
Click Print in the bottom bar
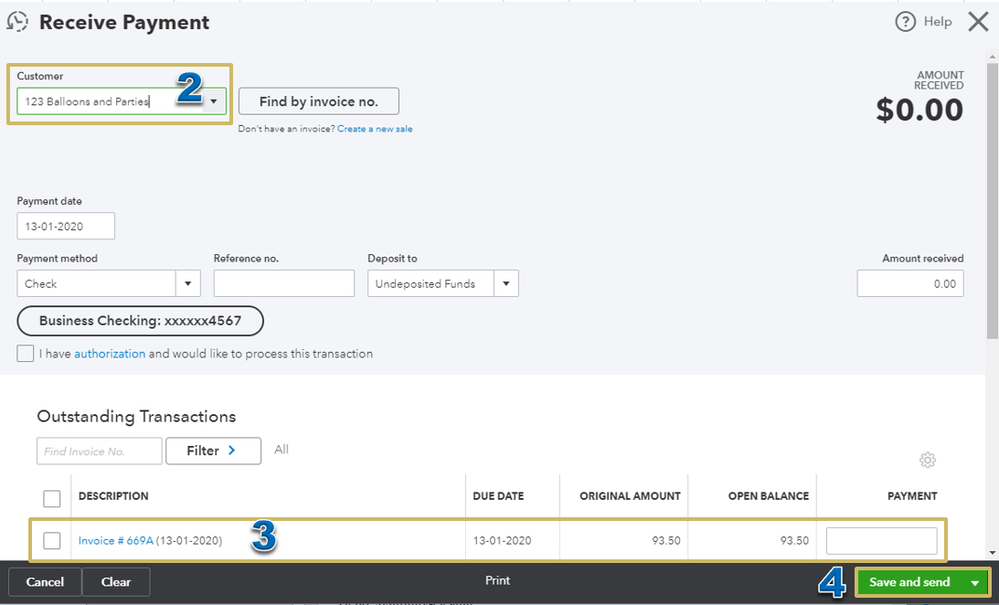[x=498, y=581]
